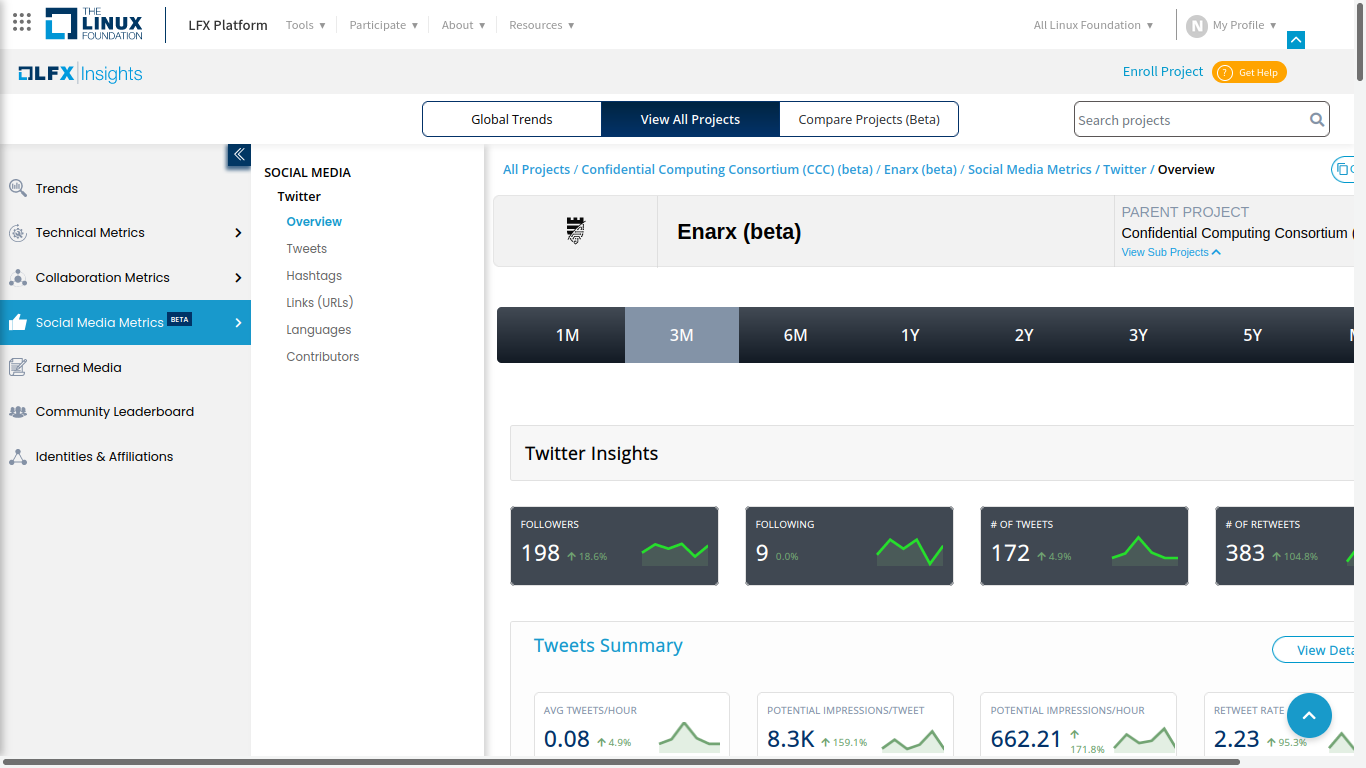Viewport: 1366px width, 768px height.
Task: Click The Linux Foundation logo
Action: 94,24
